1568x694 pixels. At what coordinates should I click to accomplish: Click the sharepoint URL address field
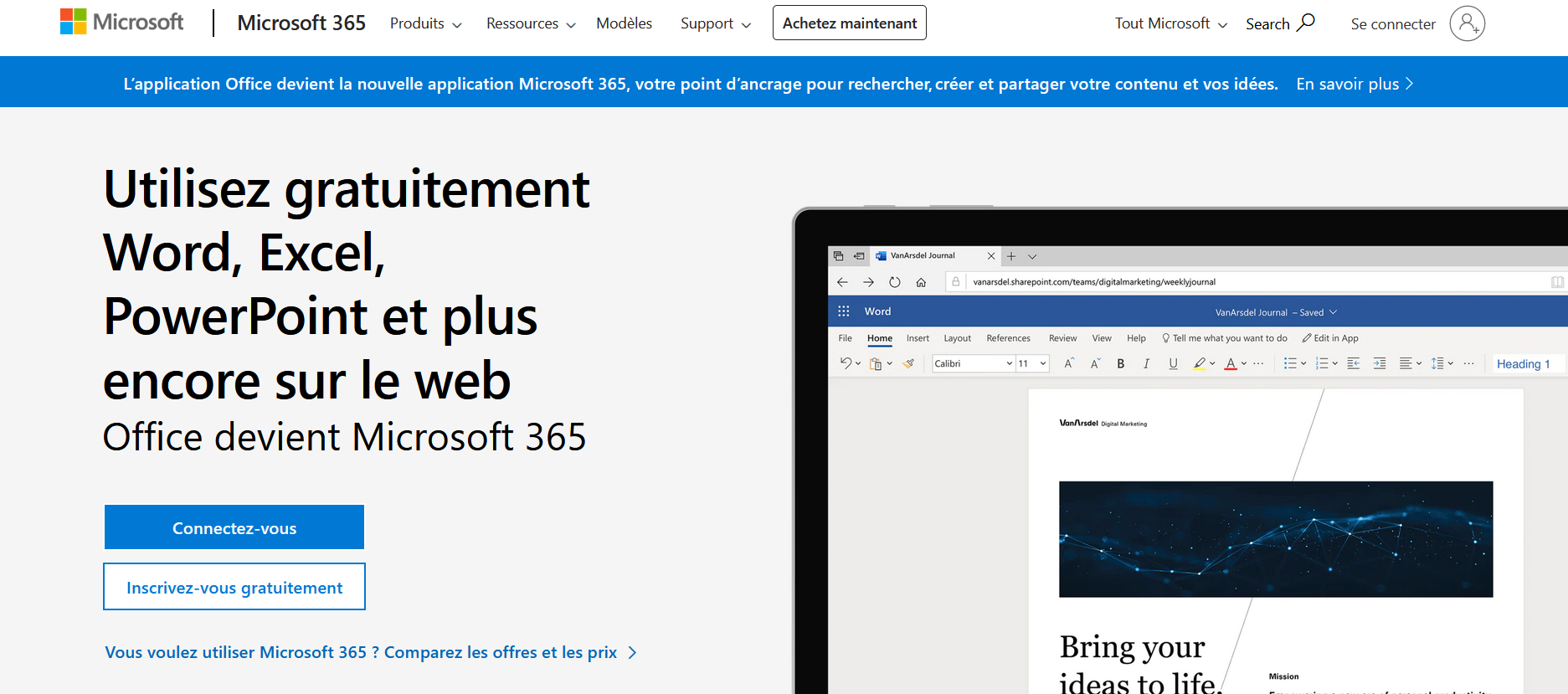(1256, 282)
